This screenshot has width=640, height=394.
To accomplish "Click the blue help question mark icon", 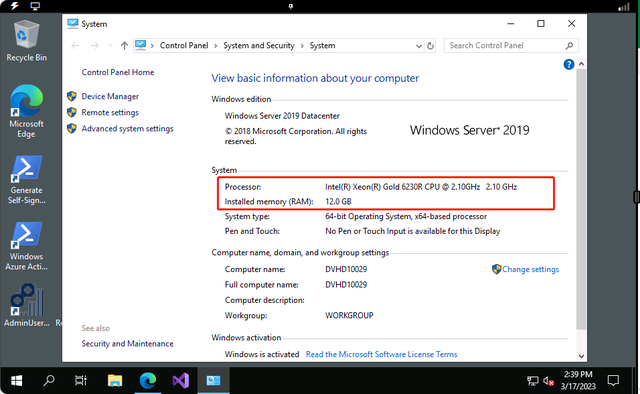I will click(569, 65).
